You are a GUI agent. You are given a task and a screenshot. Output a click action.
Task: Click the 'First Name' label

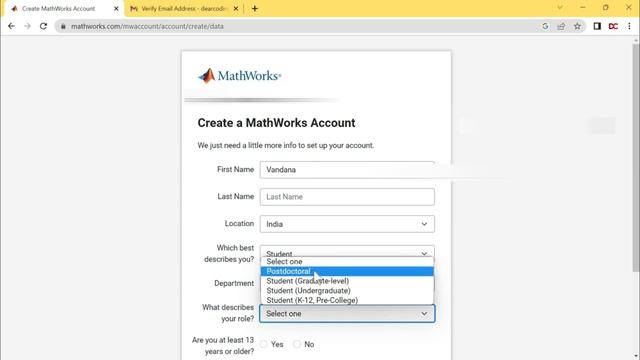click(x=236, y=169)
